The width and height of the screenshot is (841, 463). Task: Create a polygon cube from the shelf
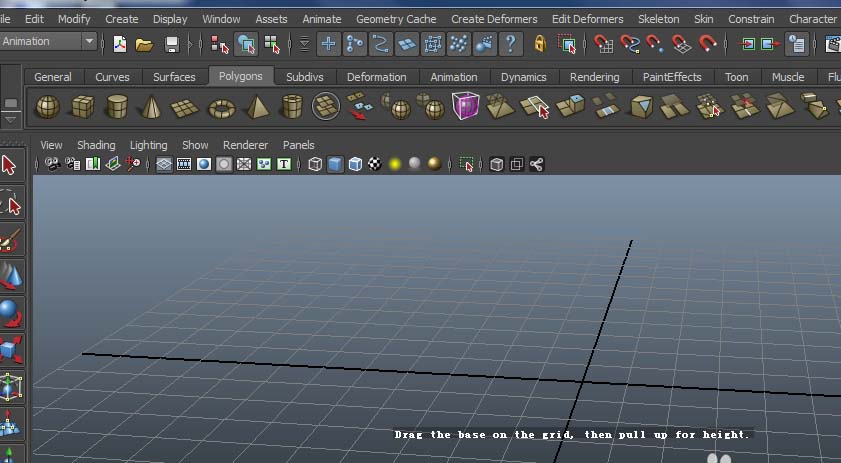pyautogui.click(x=82, y=106)
